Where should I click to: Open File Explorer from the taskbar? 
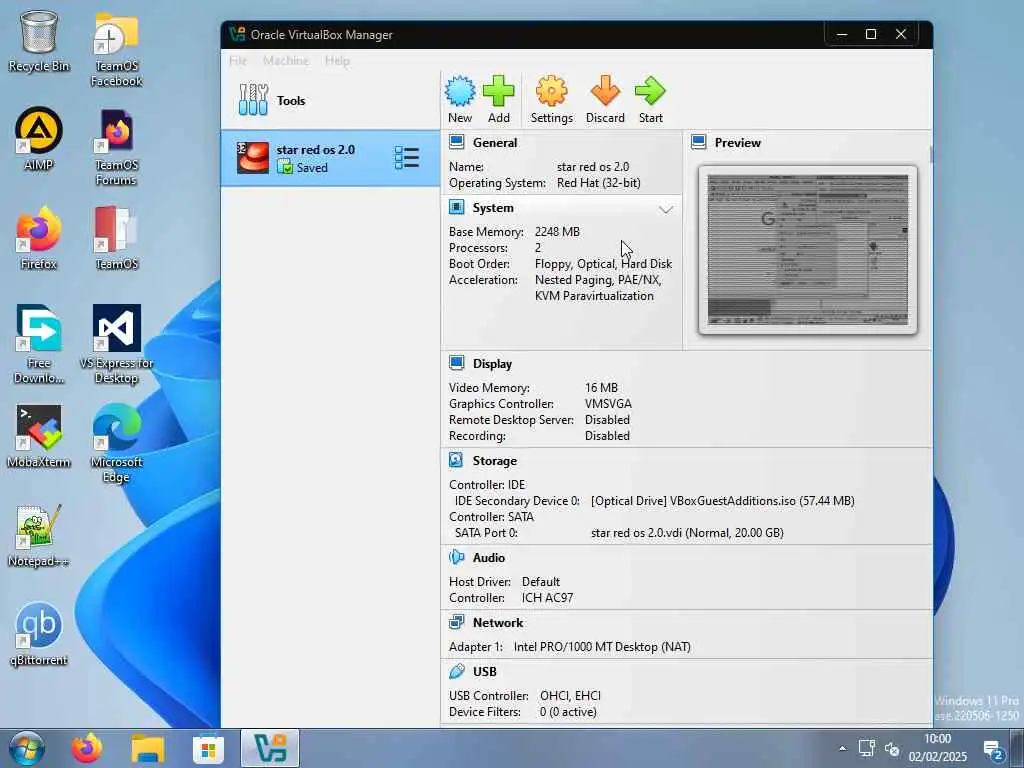[x=148, y=748]
